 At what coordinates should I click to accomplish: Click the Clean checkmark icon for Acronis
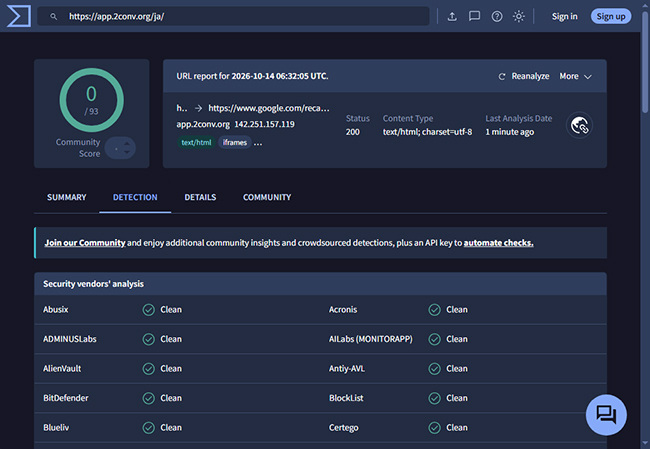[434, 310]
